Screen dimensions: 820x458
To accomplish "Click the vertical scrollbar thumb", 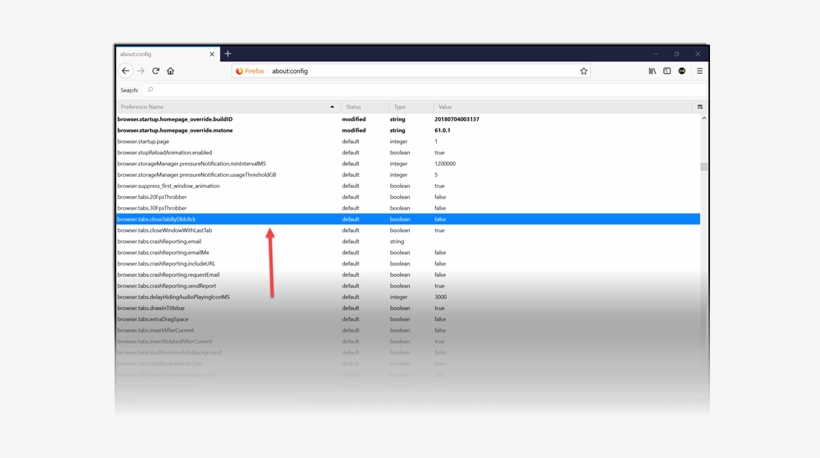I will [x=704, y=167].
